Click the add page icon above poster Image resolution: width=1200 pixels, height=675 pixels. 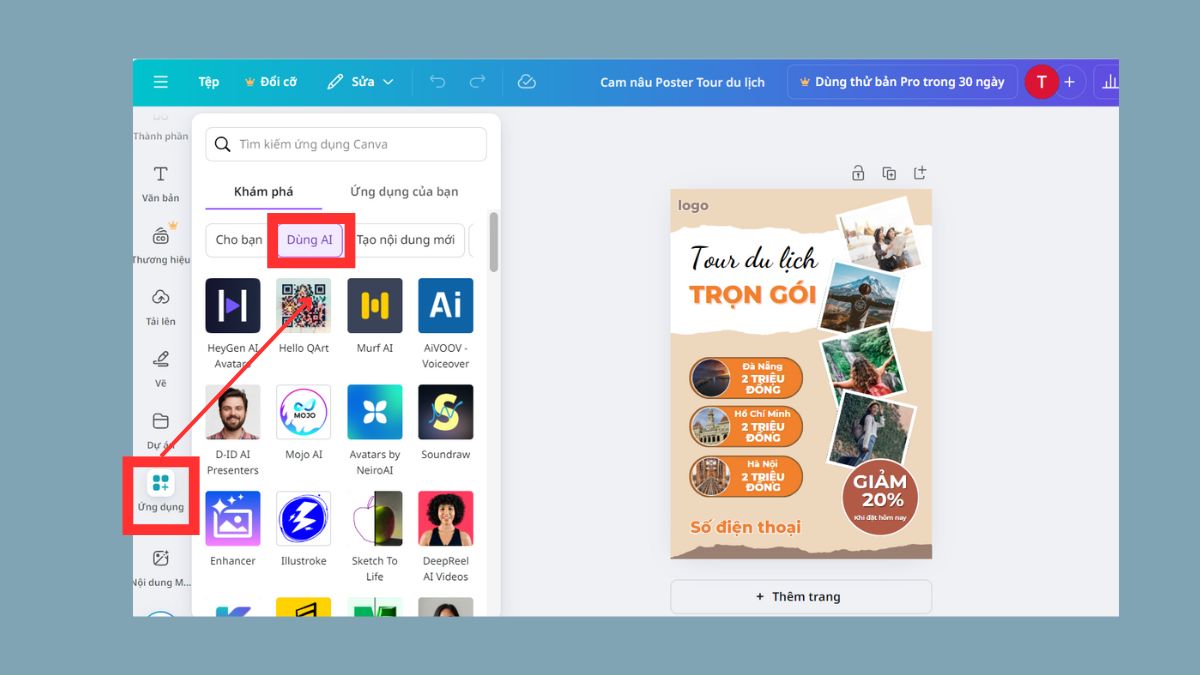[920, 173]
